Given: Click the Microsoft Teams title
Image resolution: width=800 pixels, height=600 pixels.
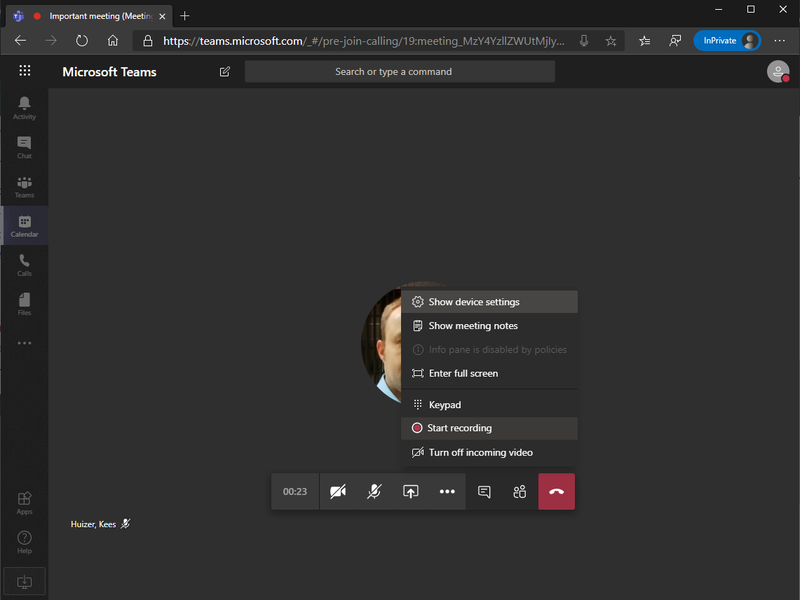Looking at the screenshot, I should (109, 72).
